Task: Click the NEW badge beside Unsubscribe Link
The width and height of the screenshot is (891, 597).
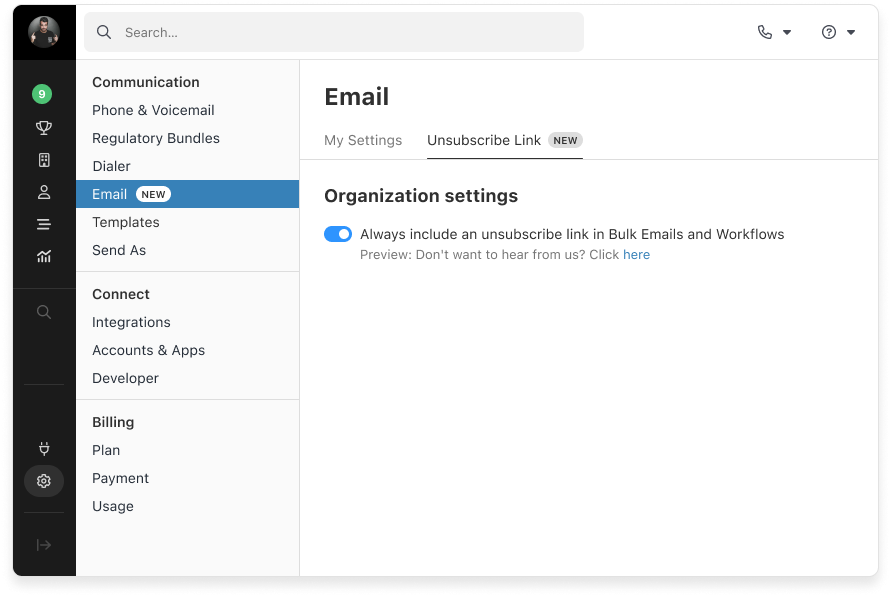Action: [565, 140]
